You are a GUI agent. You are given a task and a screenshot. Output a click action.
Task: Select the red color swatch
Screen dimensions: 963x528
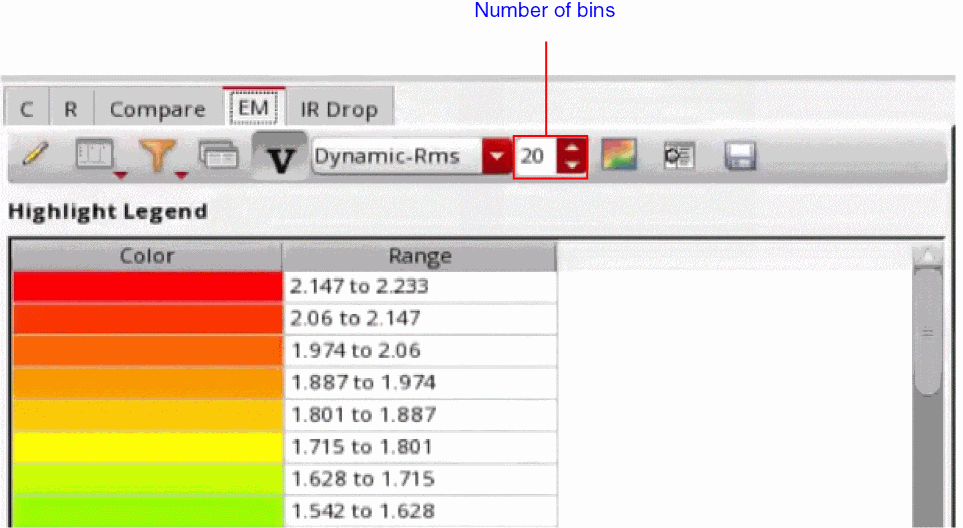click(147, 287)
